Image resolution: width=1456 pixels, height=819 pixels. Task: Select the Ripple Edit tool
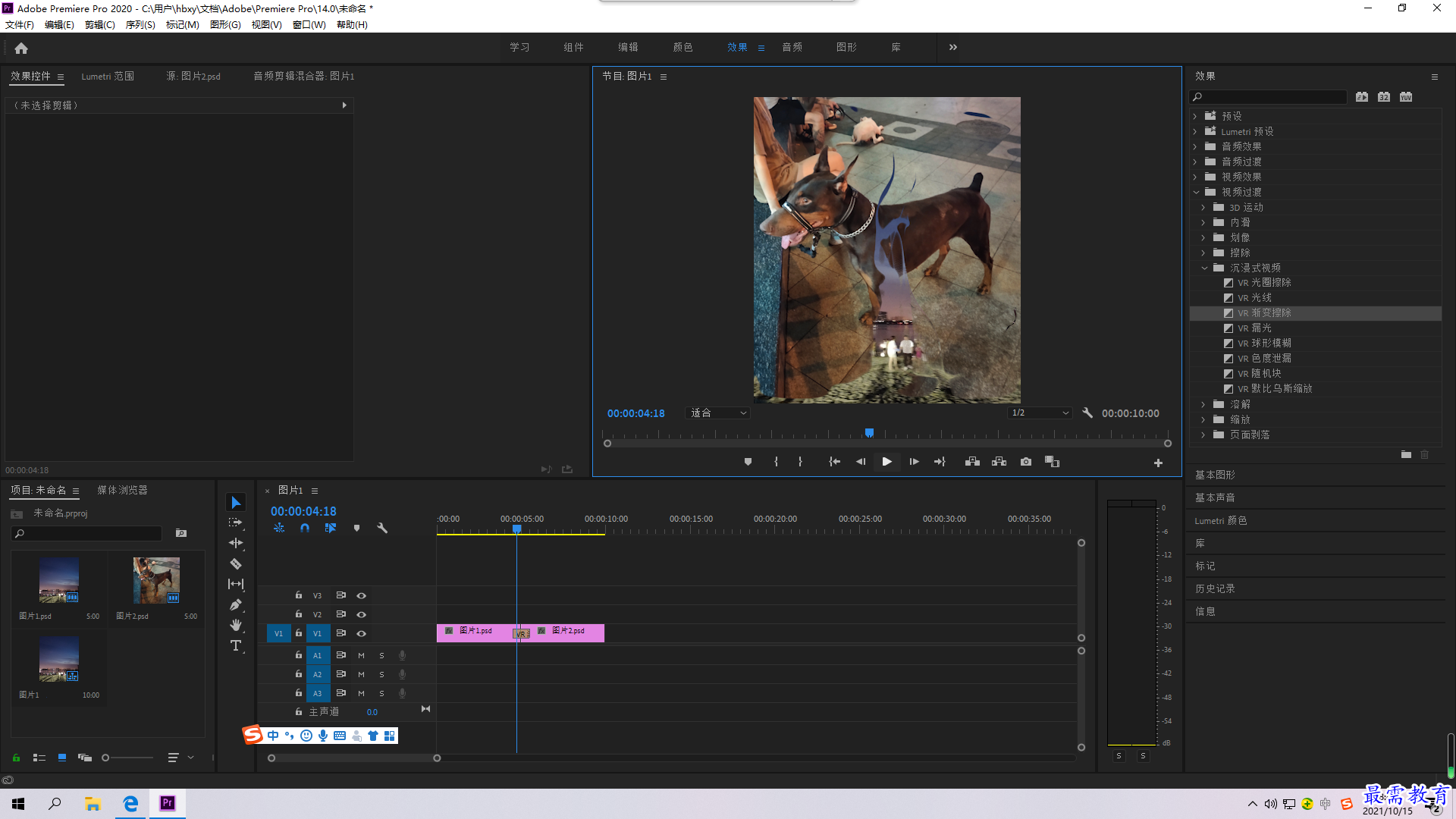236,543
